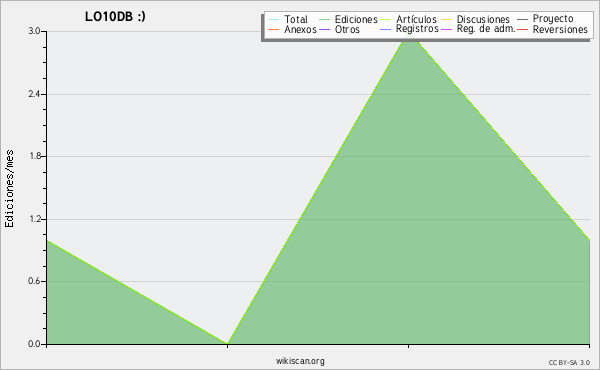
Task: Click the Reversiones legend entry
Action: coord(553,29)
